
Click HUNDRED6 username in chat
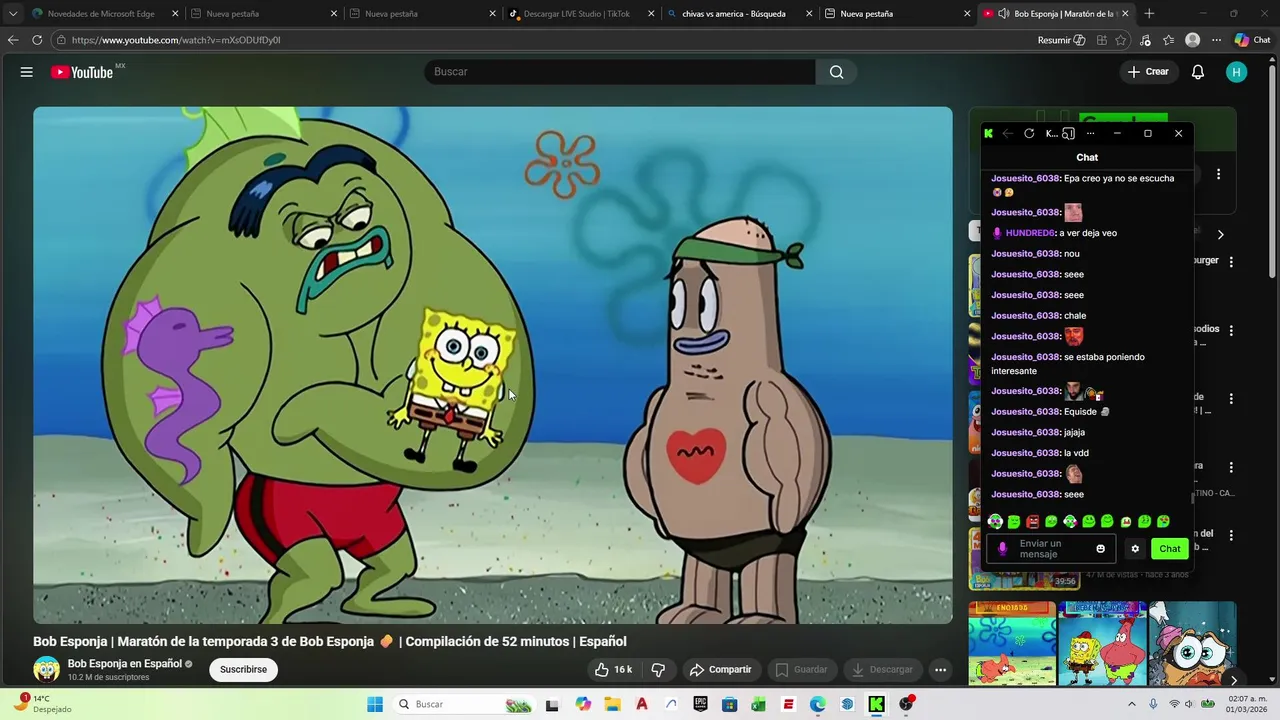1030,233
